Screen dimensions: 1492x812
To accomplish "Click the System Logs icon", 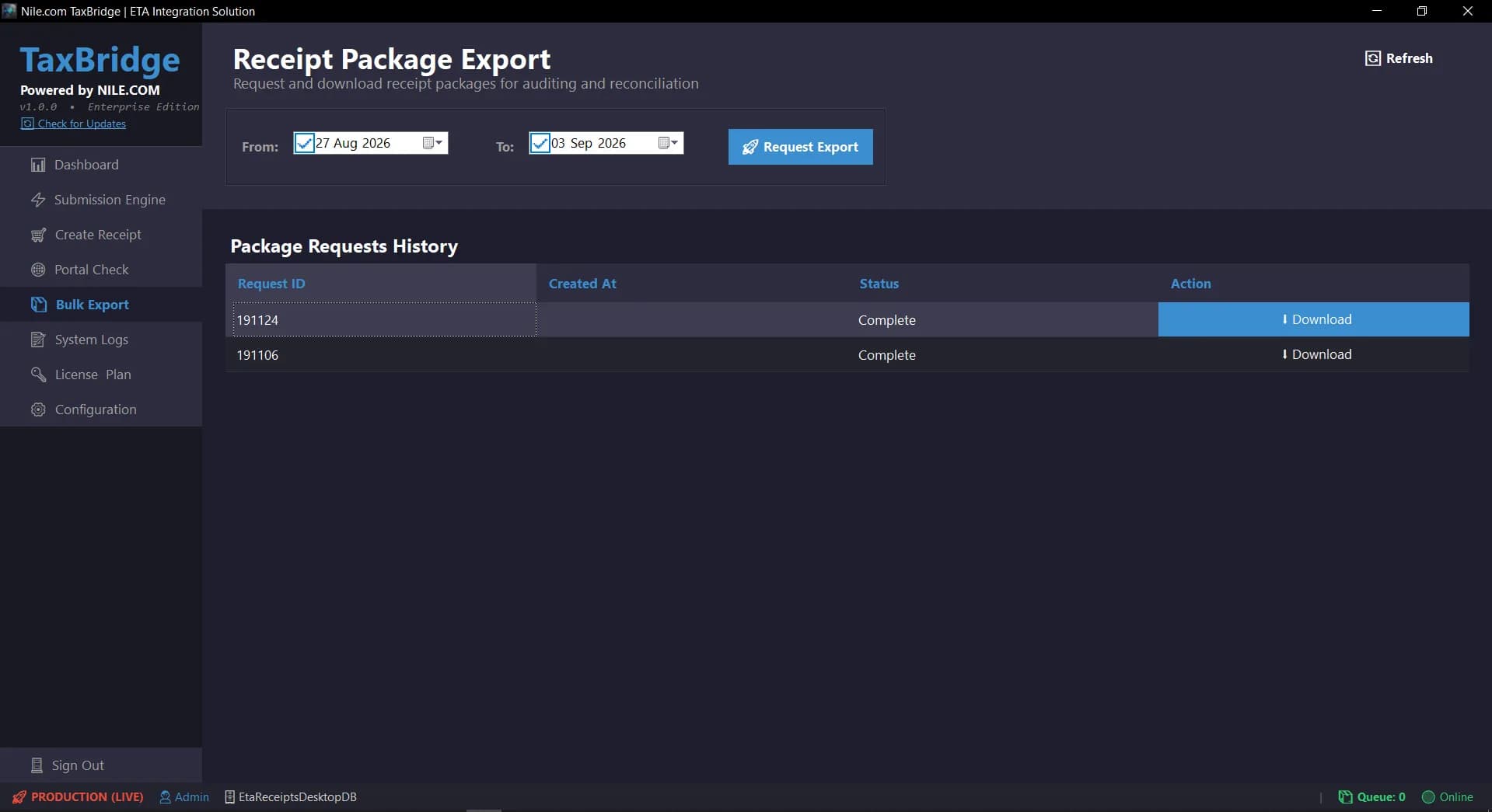I will [38, 340].
